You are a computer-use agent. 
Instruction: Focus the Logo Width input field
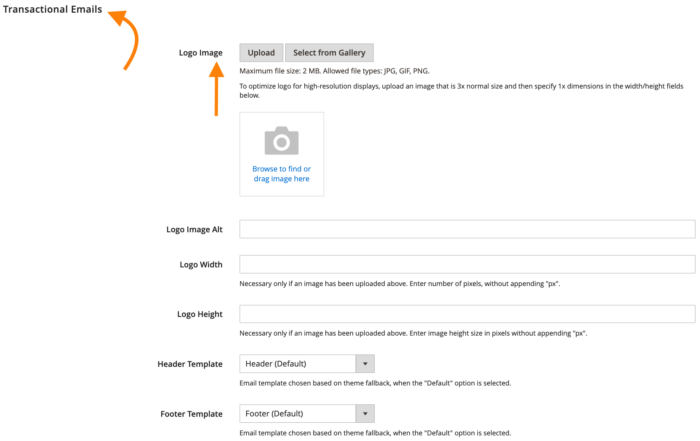tap(467, 264)
